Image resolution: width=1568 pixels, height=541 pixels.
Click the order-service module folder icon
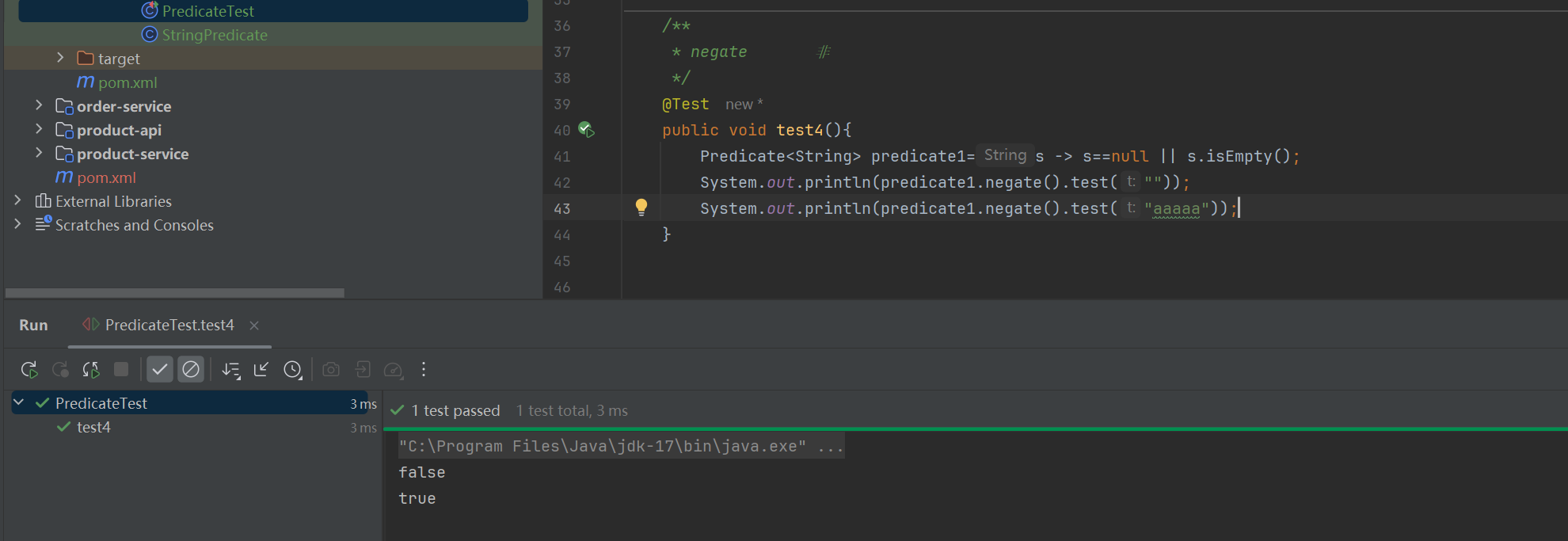(x=64, y=106)
